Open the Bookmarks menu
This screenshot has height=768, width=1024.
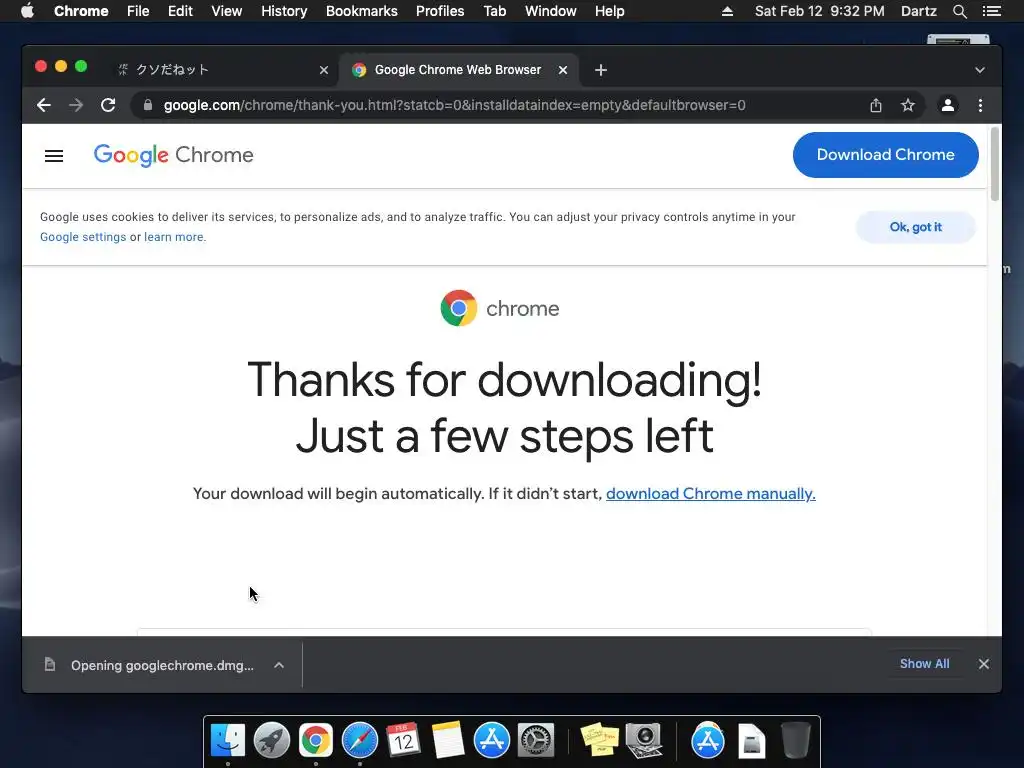point(361,11)
